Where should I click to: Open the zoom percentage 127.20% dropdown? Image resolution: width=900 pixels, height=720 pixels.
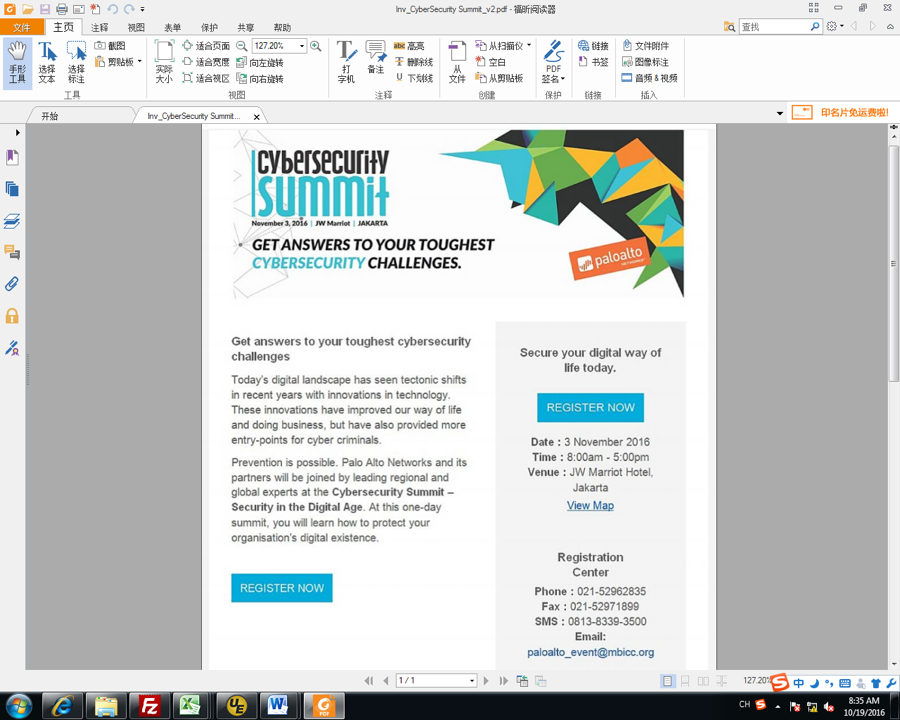click(x=302, y=46)
